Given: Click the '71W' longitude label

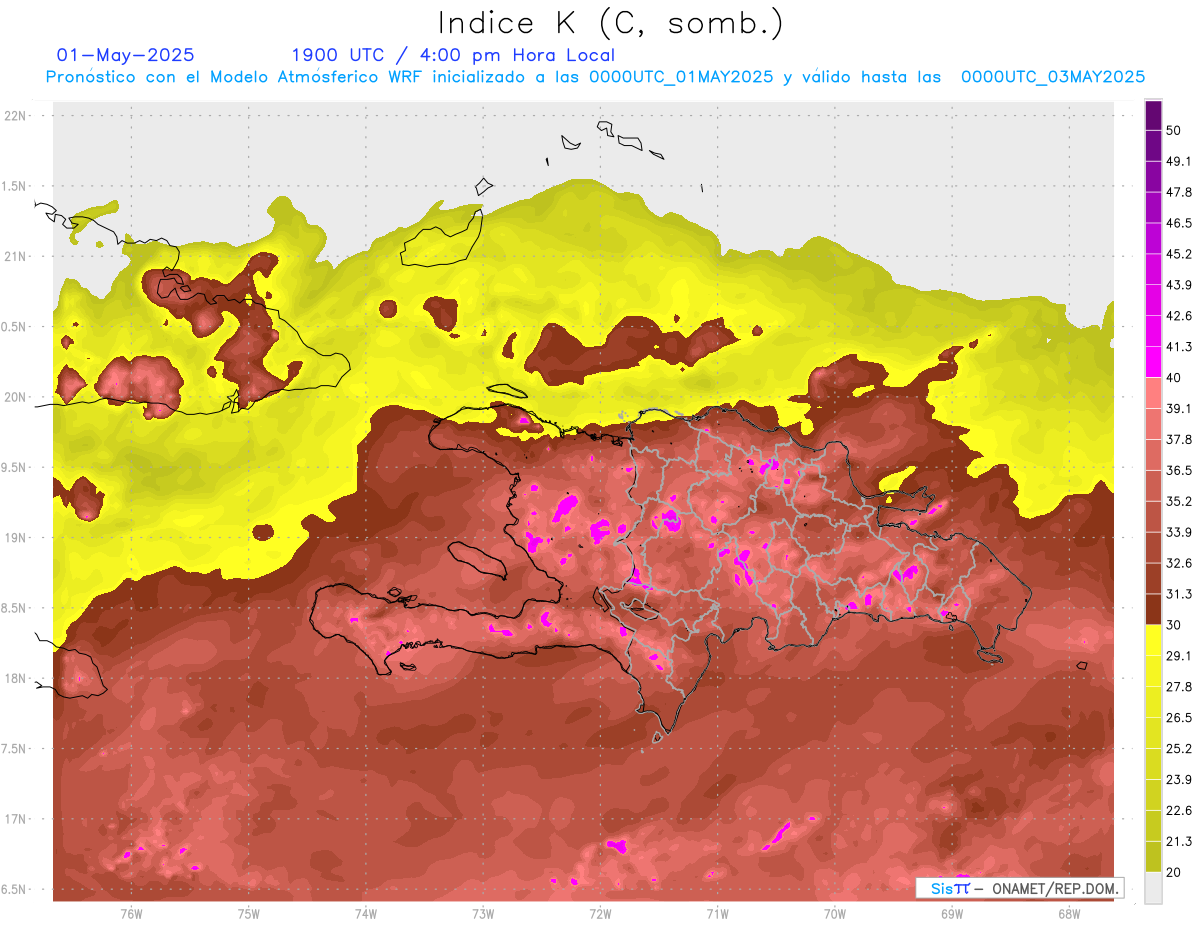Looking at the screenshot, I should [x=717, y=913].
